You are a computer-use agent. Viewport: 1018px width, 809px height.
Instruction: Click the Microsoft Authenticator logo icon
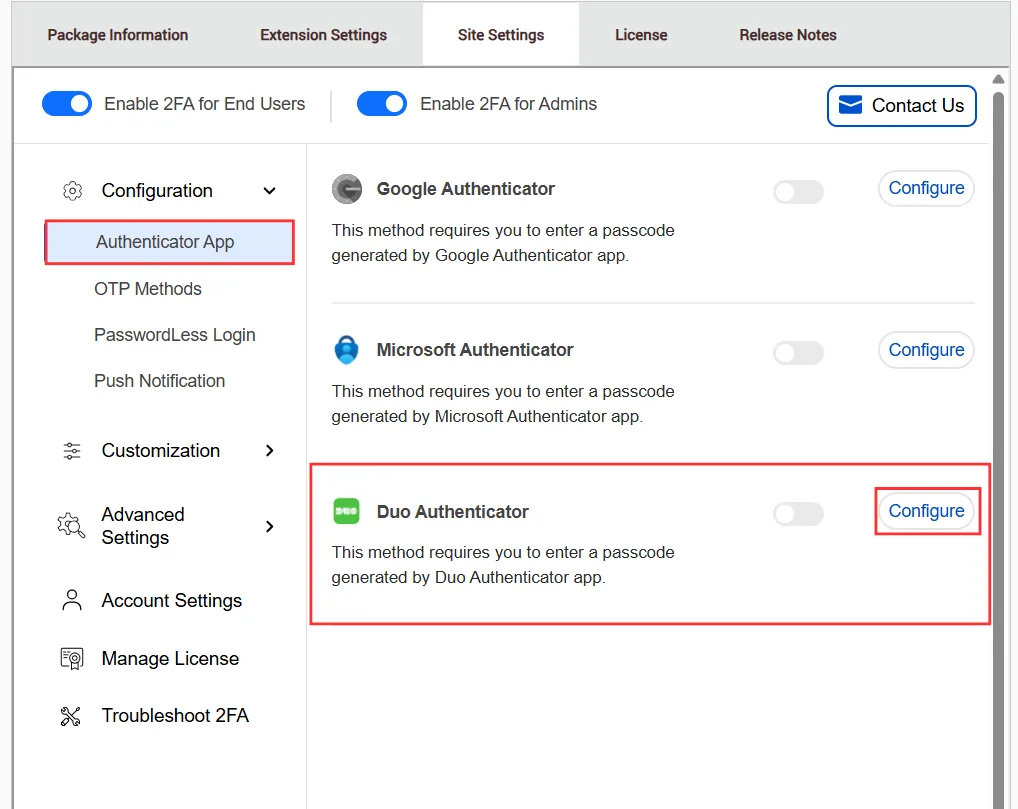pyautogui.click(x=347, y=351)
